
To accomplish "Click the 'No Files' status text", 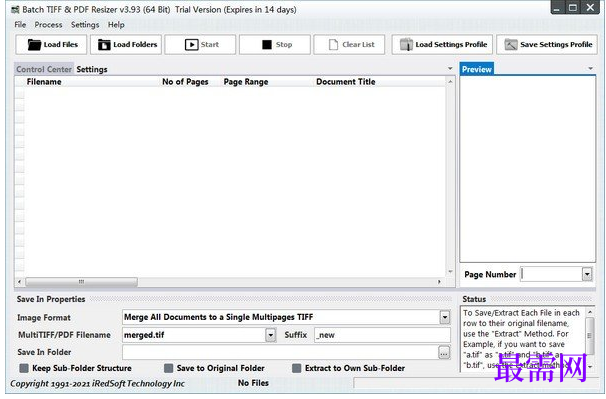I will (253, 383).
